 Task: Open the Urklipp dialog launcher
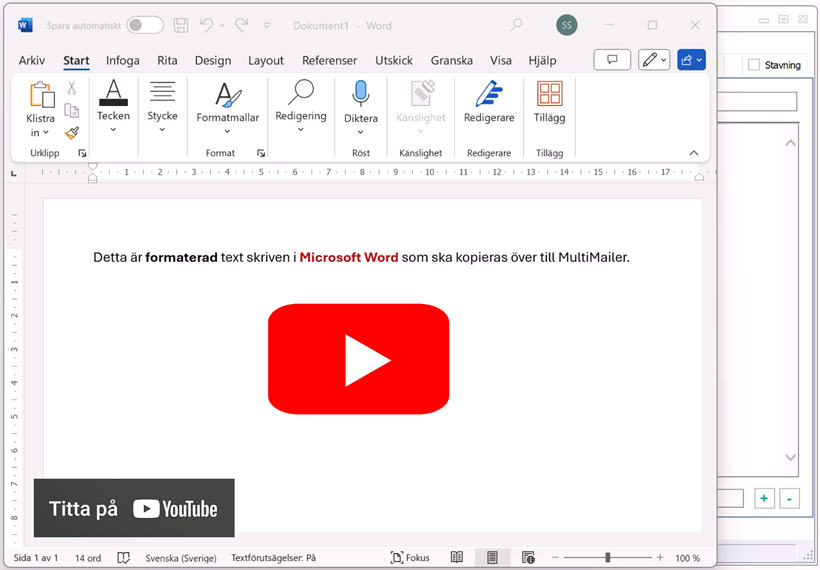tap(82, 153)
